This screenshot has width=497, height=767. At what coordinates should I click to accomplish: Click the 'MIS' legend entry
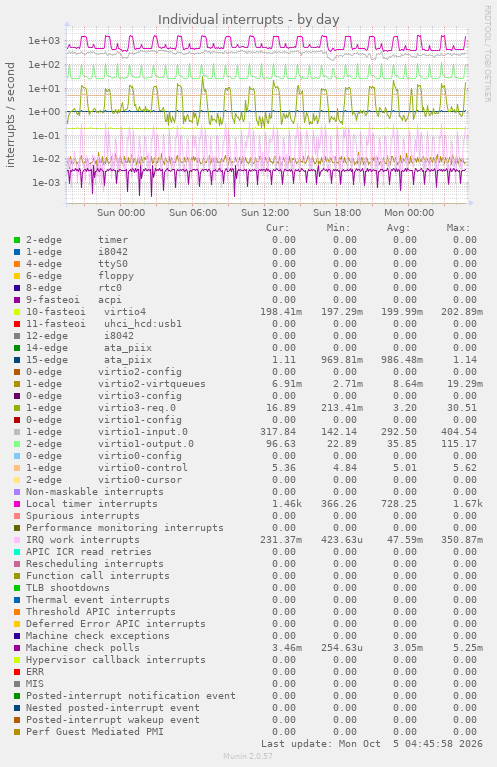[x=35, y=683]
